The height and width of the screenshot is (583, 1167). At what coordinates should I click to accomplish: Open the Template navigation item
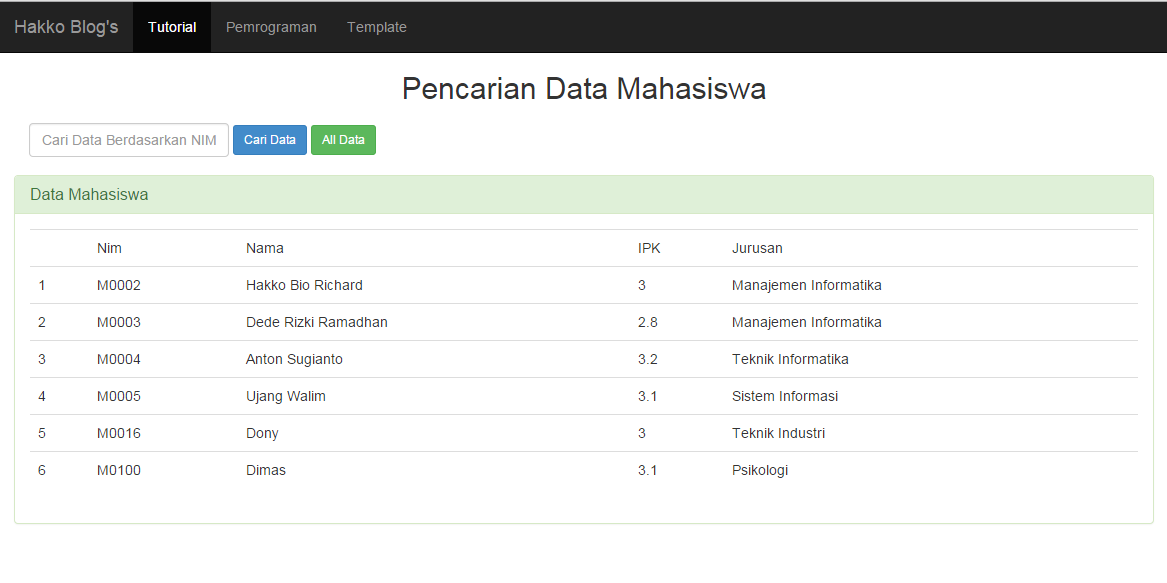[377, 27]
